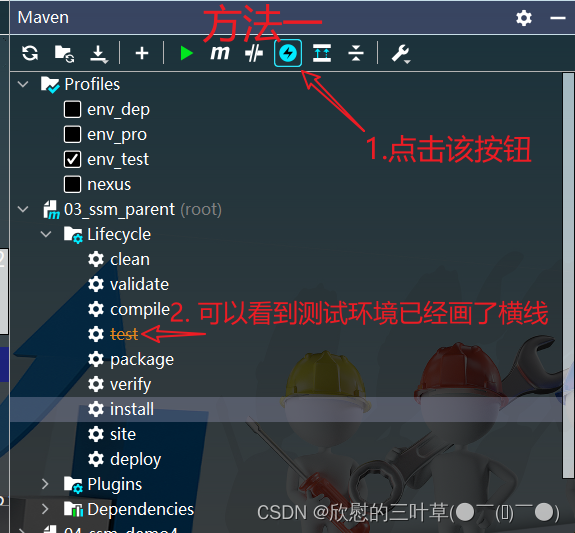Reload all Maven projects

(x=30, y=53)
